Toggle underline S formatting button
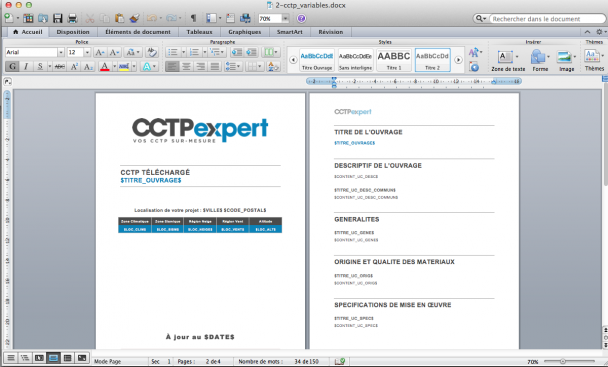The image size is (608, 367). pos(40,66)
